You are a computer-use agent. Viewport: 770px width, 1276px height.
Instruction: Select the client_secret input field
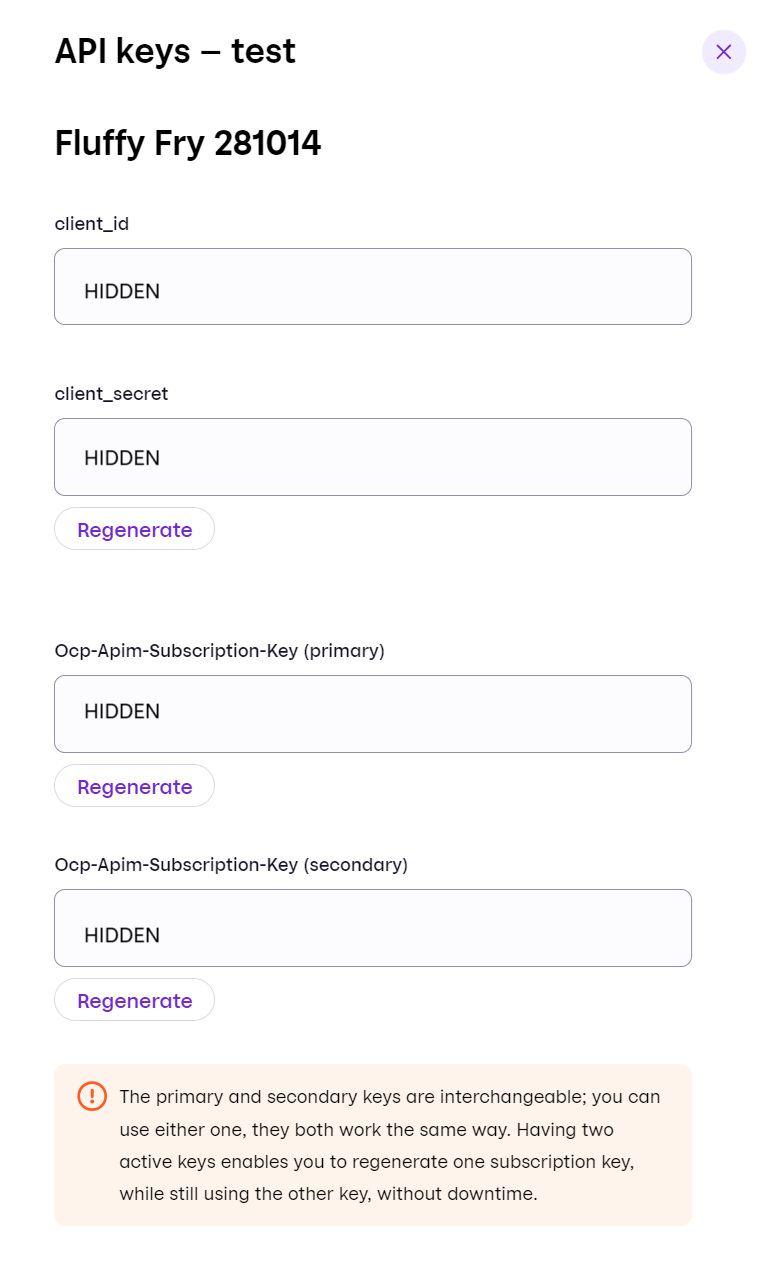coord(372,457)
